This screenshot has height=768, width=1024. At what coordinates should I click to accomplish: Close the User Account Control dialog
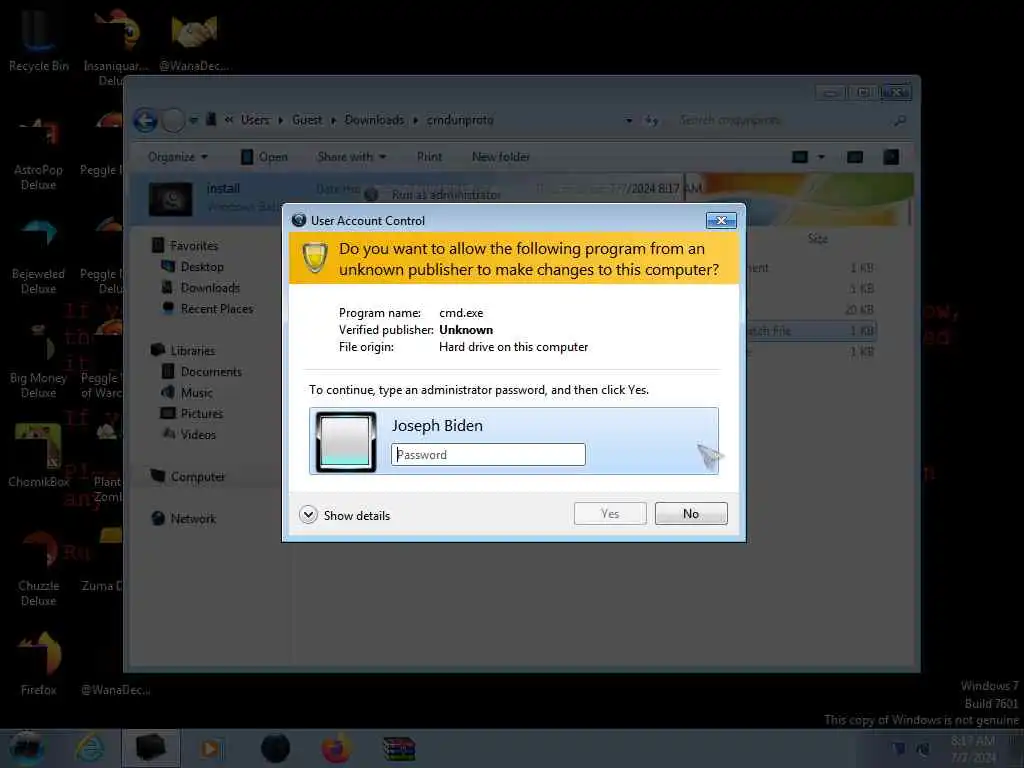coord(721,221)
